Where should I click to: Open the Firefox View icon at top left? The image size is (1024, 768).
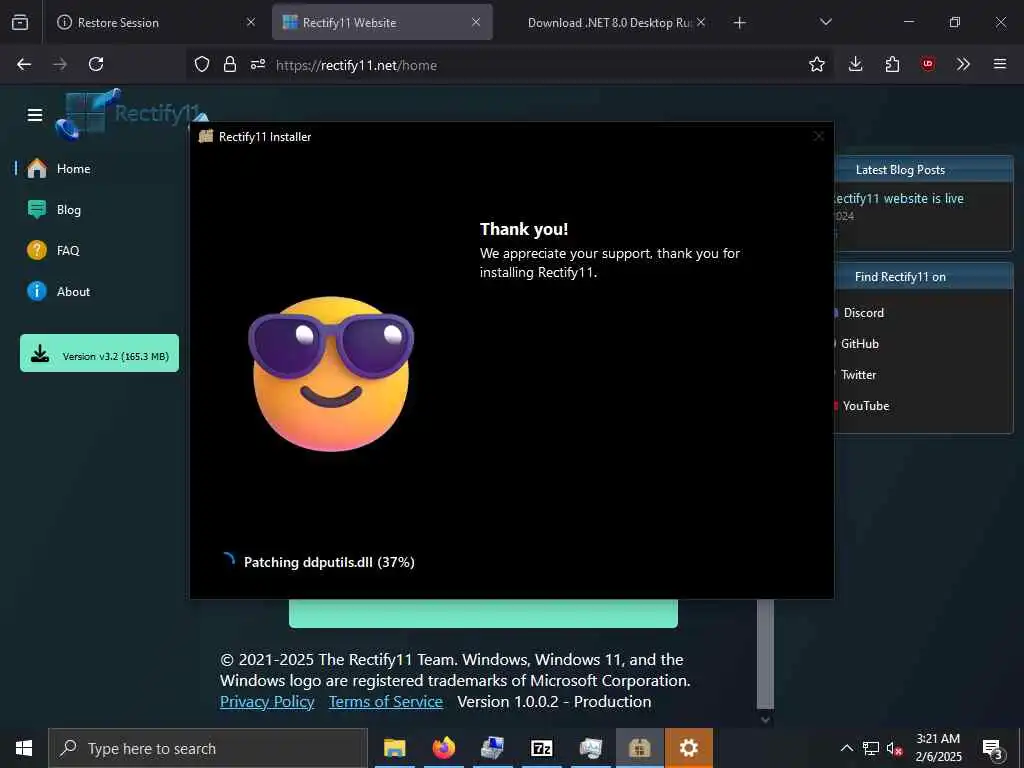pos(20,22)
